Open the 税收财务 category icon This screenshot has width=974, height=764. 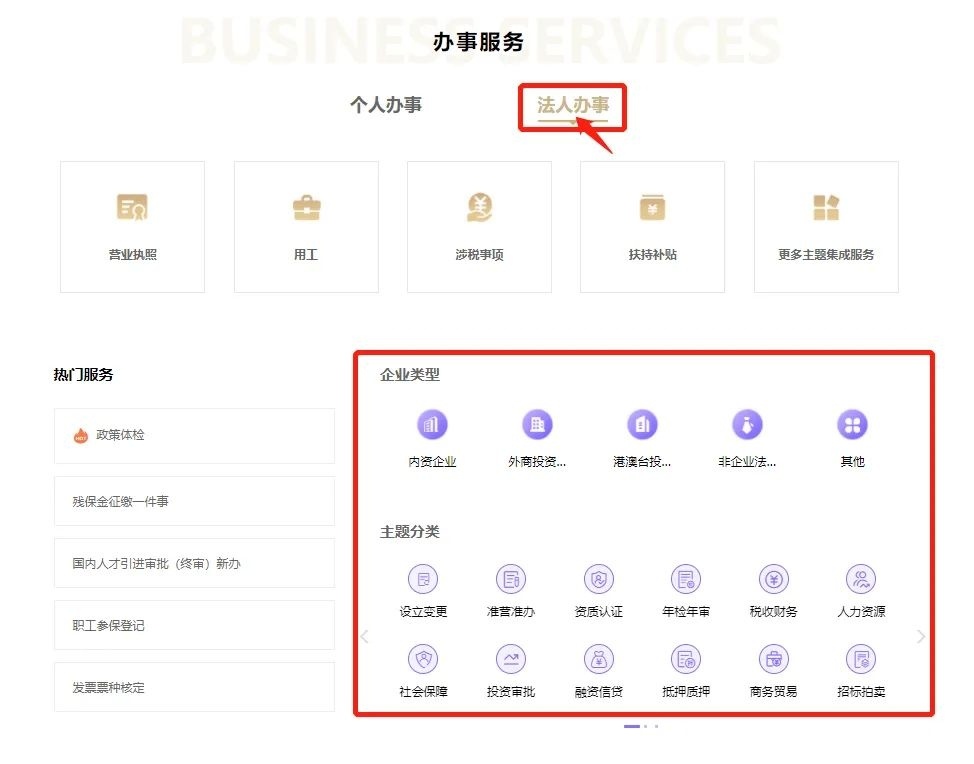[773, 579]
